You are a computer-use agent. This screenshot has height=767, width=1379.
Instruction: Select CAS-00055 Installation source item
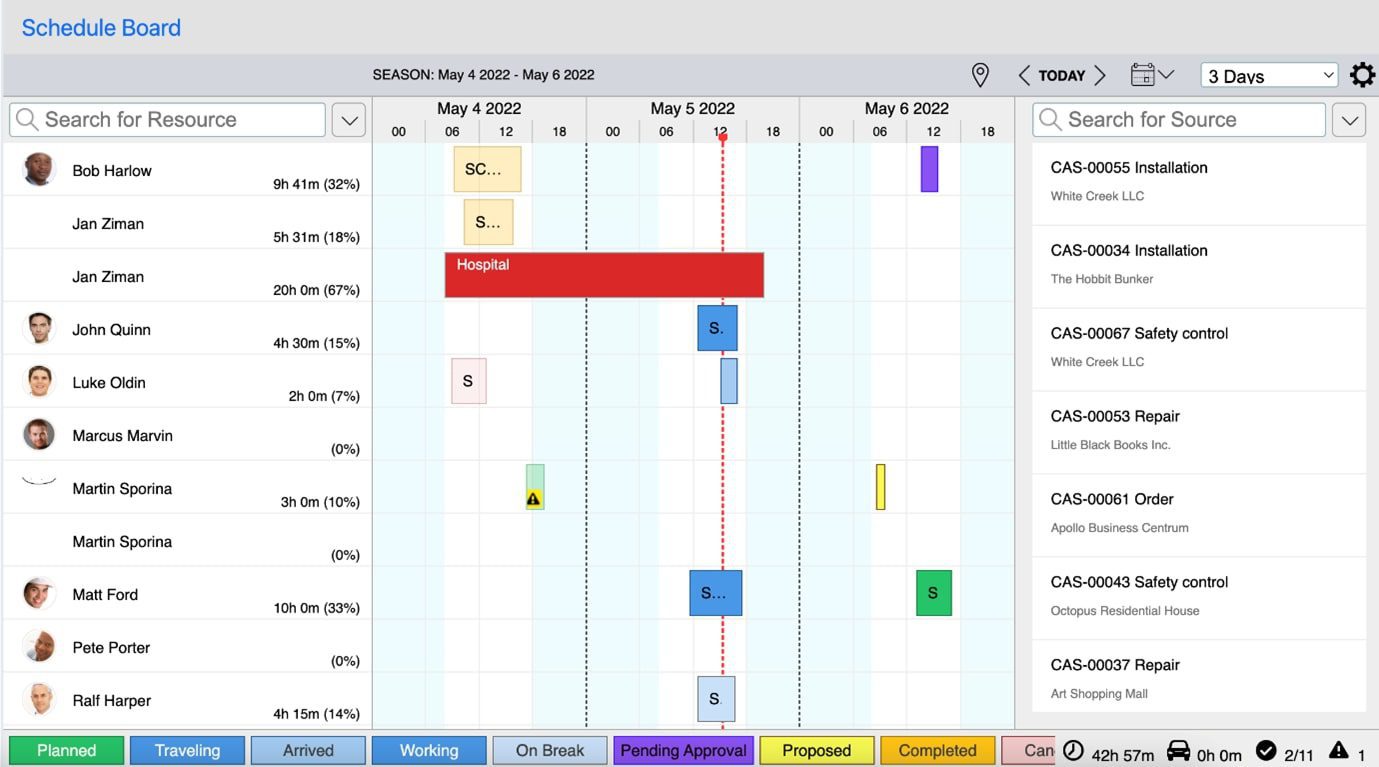coord(1198,181)
